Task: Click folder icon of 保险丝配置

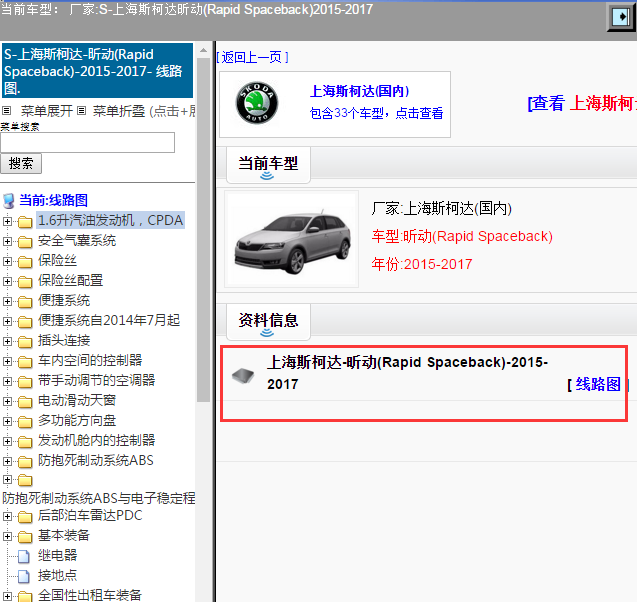Action: click(25, 282)
